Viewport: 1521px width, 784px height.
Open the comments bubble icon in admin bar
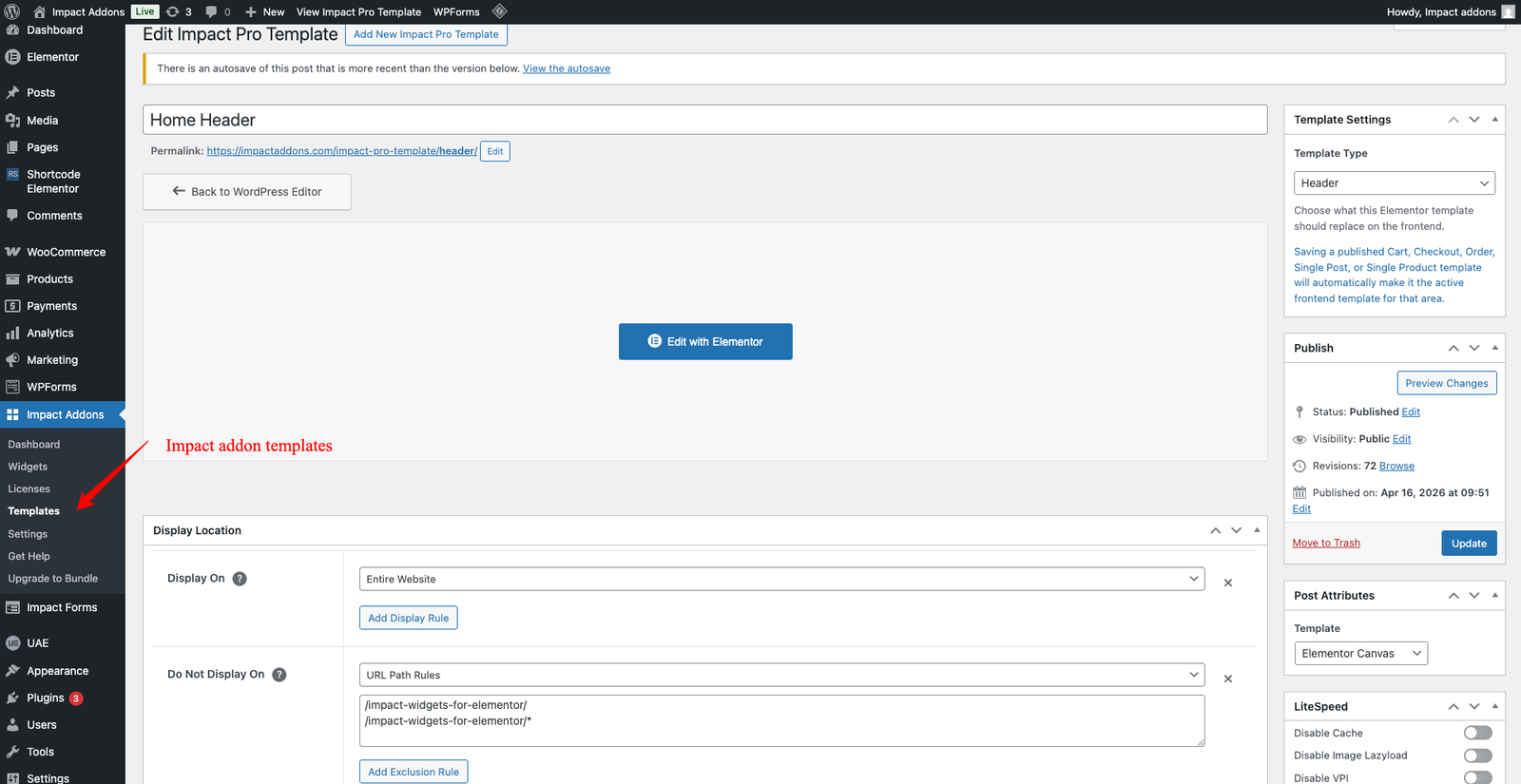coord(211,12)
